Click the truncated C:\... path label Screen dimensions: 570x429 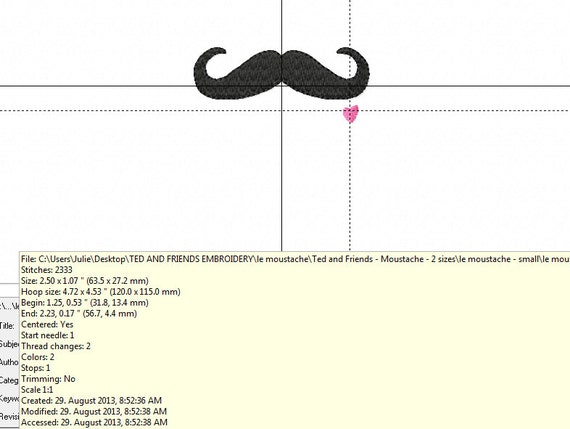click(9, 307)
